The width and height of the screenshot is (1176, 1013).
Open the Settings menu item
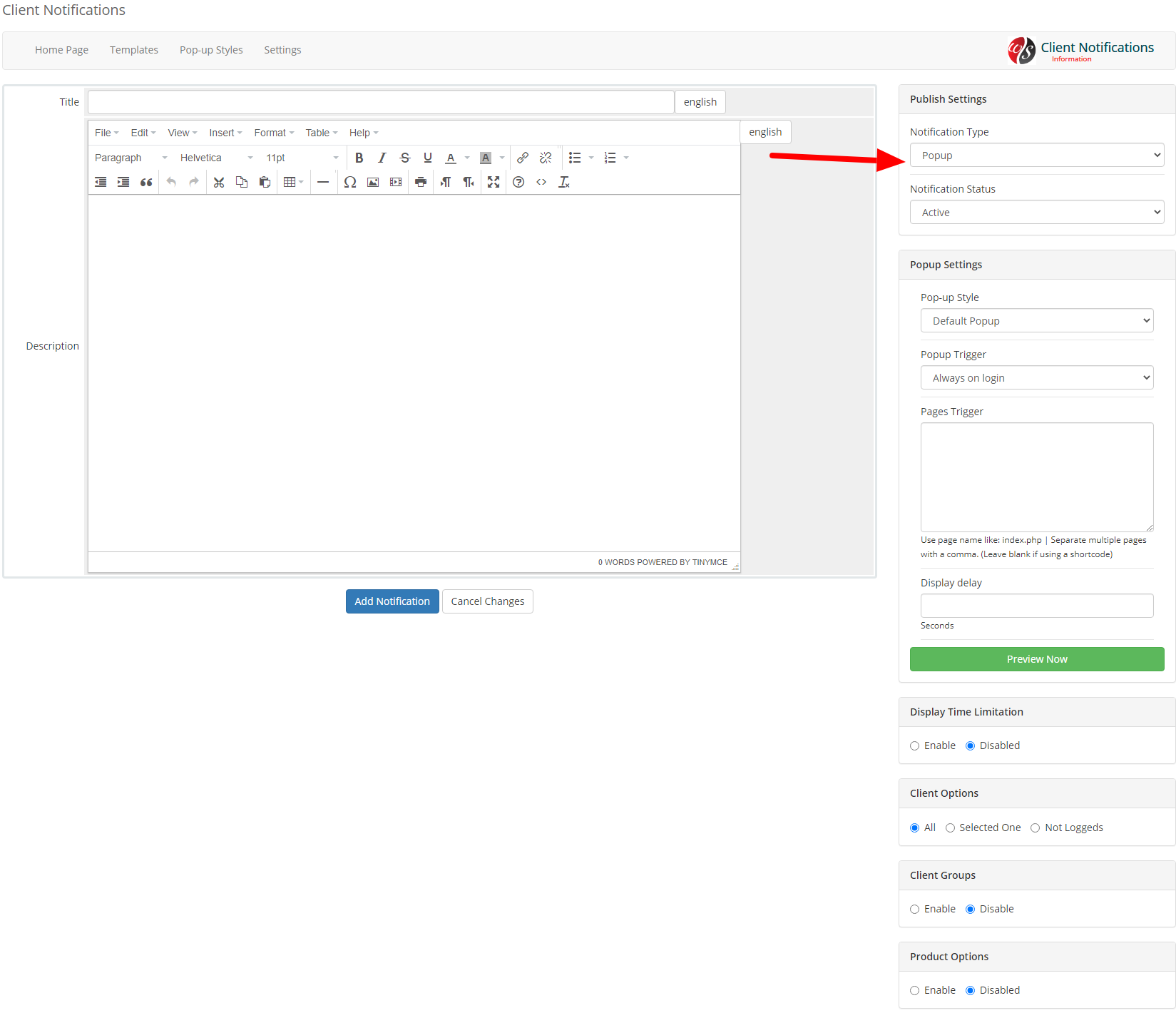coord(282,49)
